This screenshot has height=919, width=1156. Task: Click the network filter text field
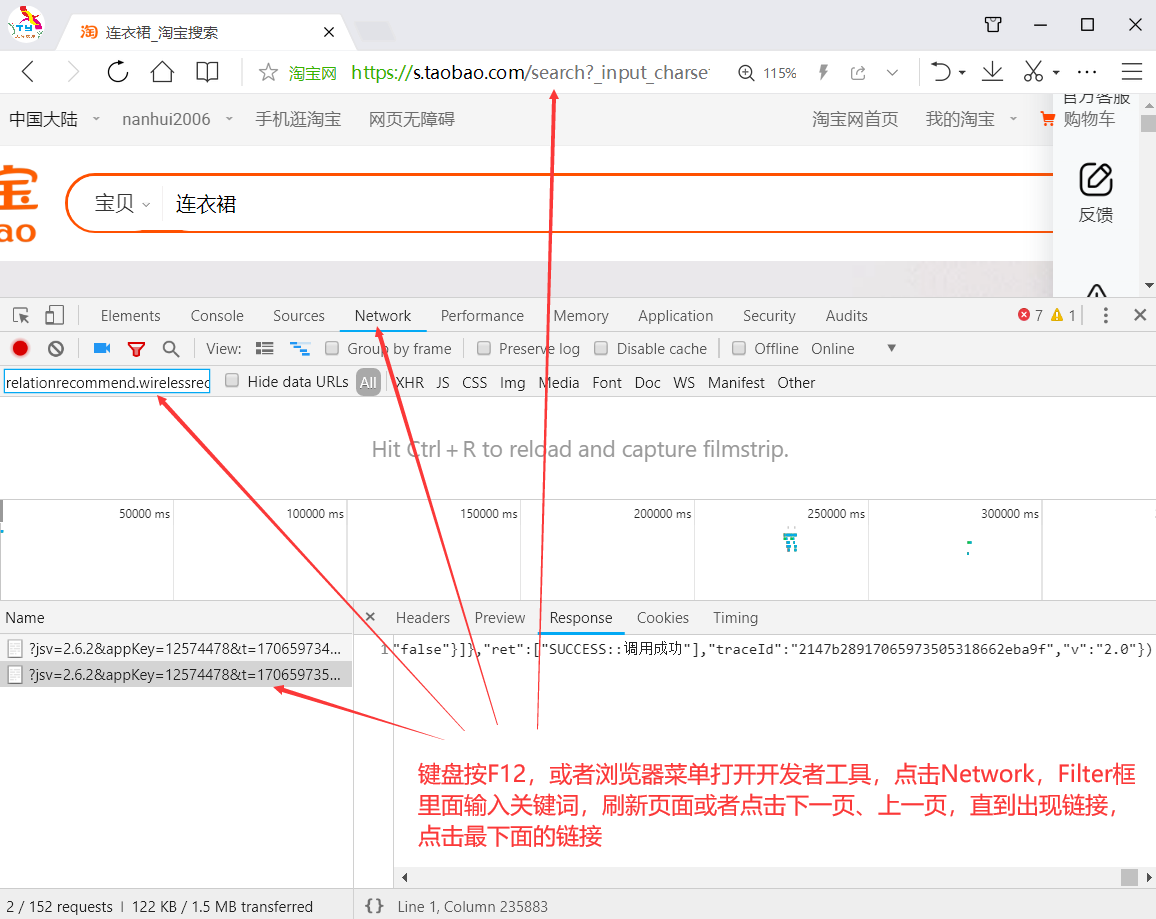pyautogui.click(x=107, y=382)
